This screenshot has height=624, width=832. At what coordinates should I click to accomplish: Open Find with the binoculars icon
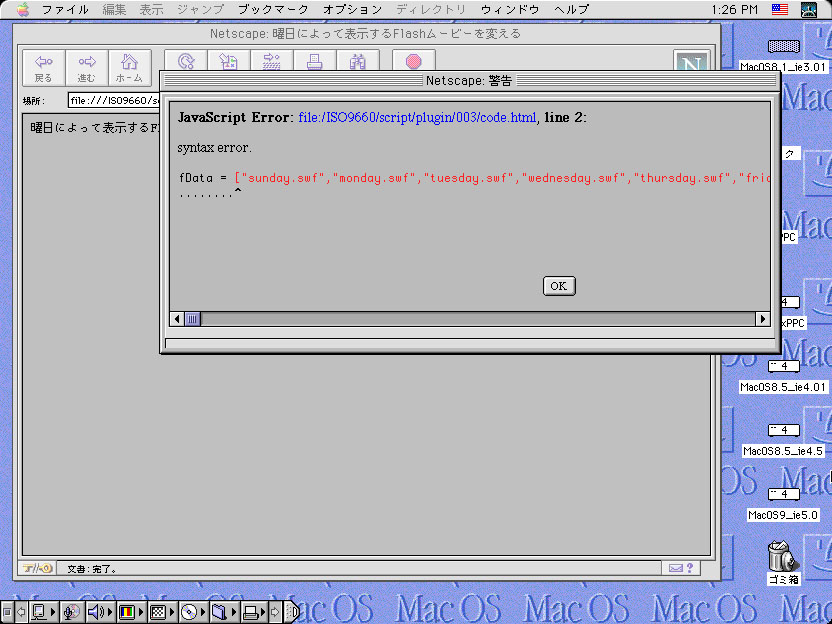click(x=358, y=62)
